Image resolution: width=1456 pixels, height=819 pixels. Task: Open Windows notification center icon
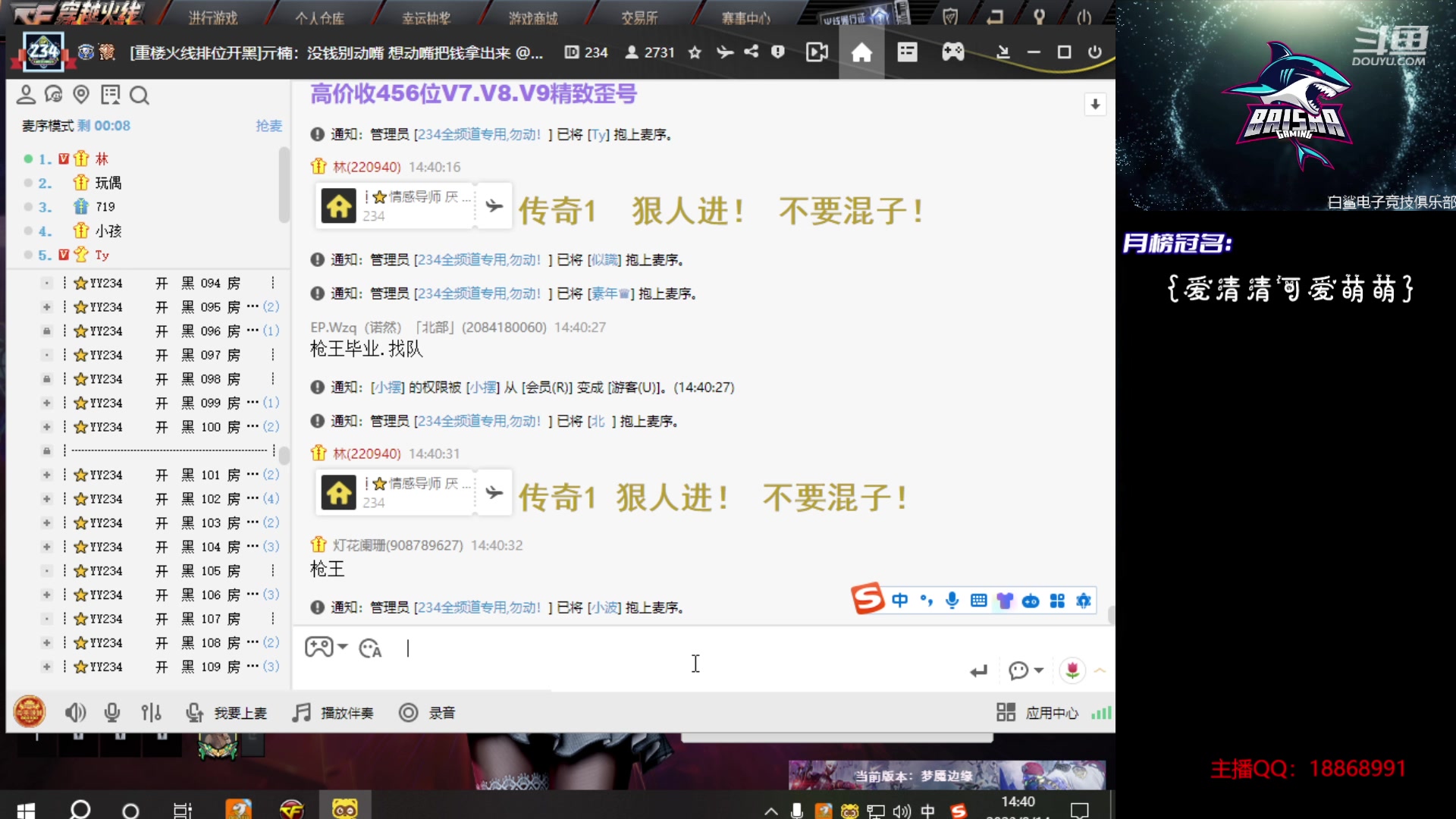pos(1080,809)
